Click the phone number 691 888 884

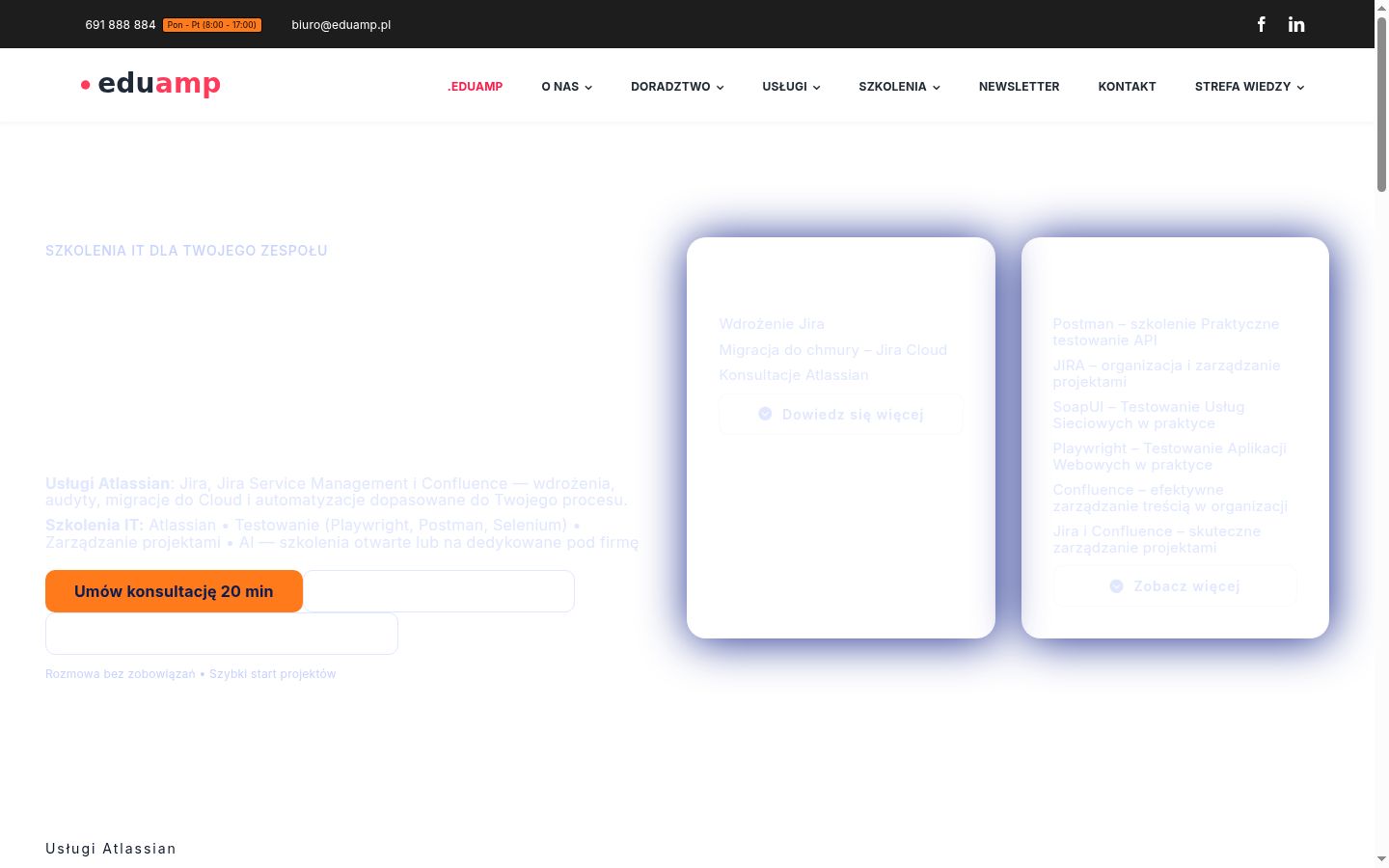[121, 25]
